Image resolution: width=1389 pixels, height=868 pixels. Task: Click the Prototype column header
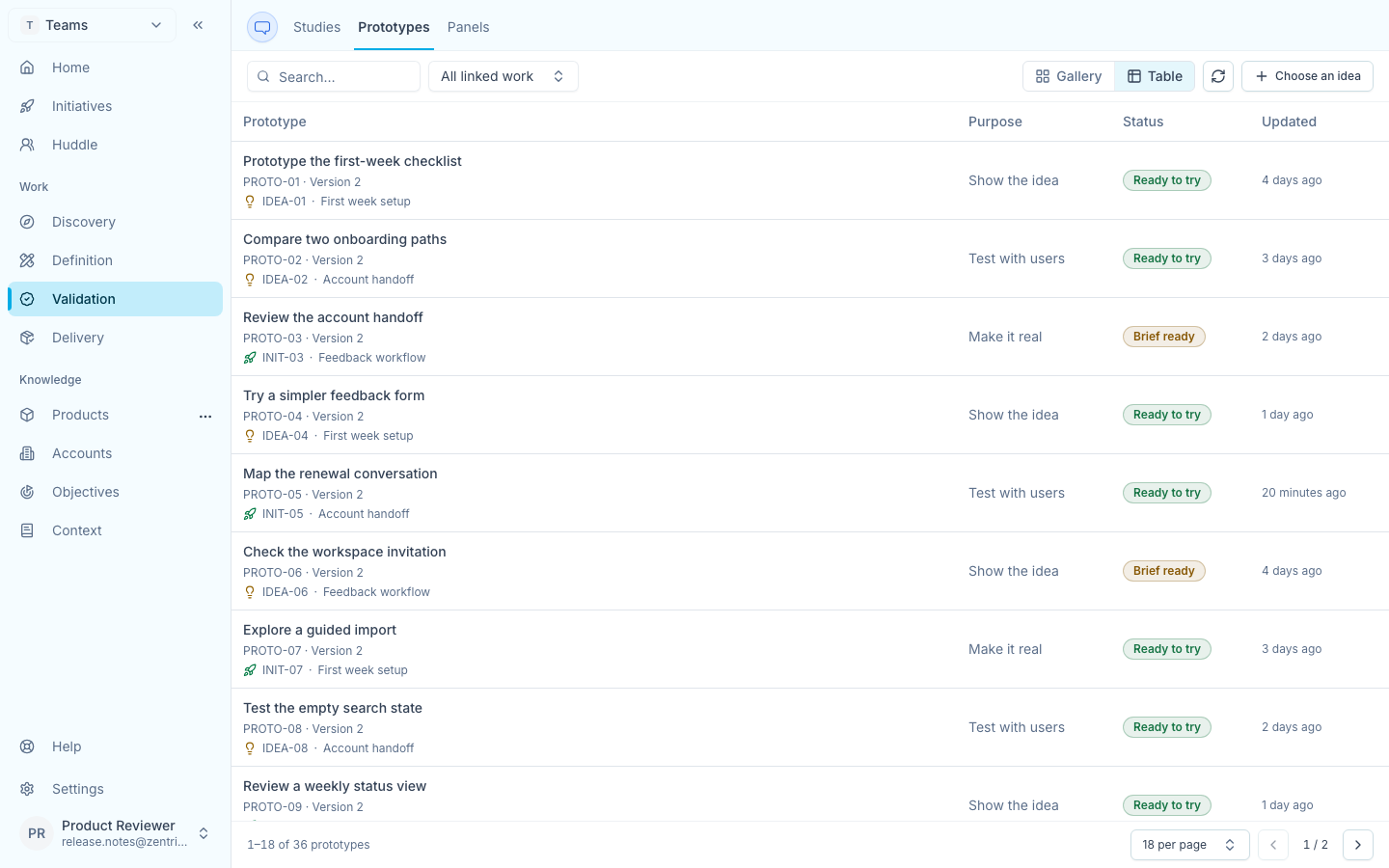pos(275,122)
